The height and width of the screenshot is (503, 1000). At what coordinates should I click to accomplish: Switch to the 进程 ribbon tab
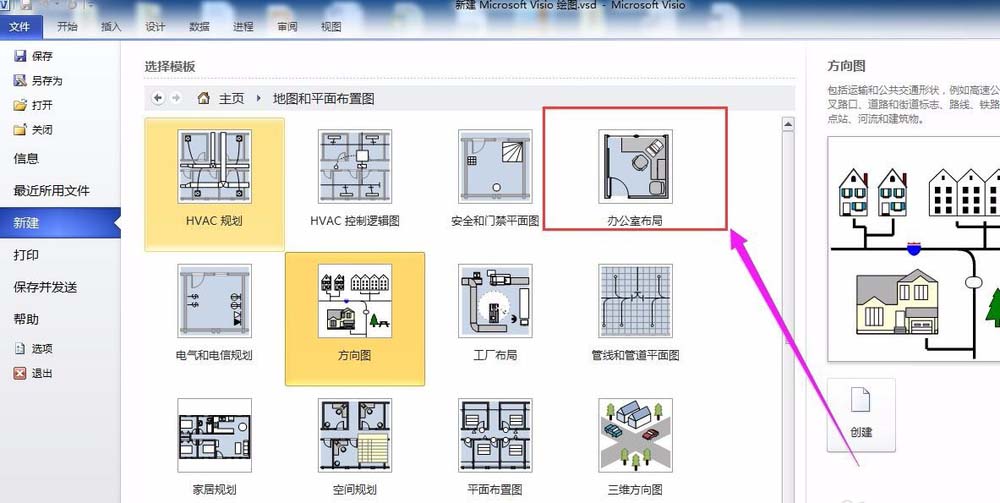coord(243,27)
